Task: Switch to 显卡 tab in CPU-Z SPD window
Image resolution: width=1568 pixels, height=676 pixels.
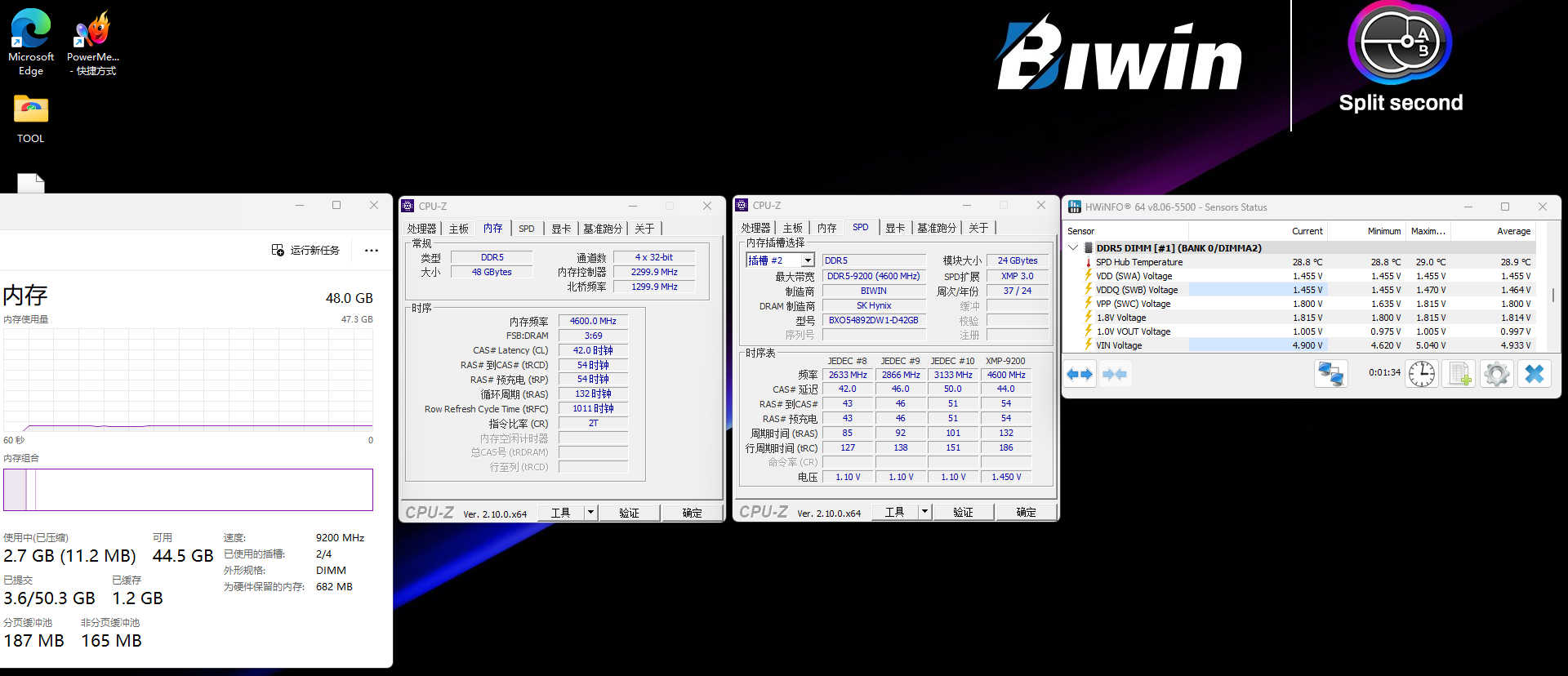Action: click(x=895, y=228)
